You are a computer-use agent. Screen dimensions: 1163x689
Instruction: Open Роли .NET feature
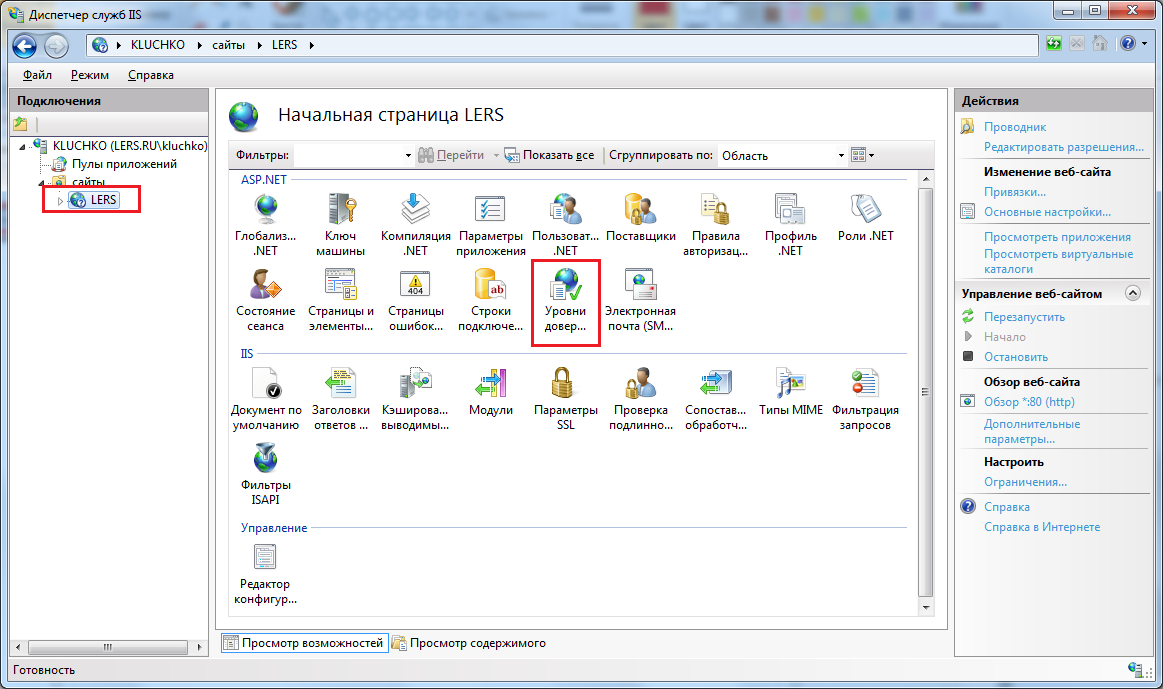point(866,217)
